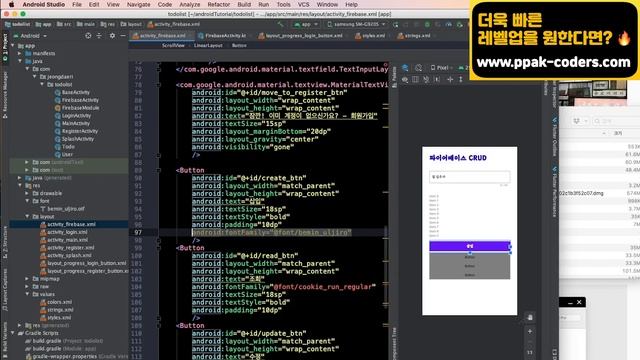Click the Make Project hammer icon
The width and height of the screenshot is (640, 360).
281,24
